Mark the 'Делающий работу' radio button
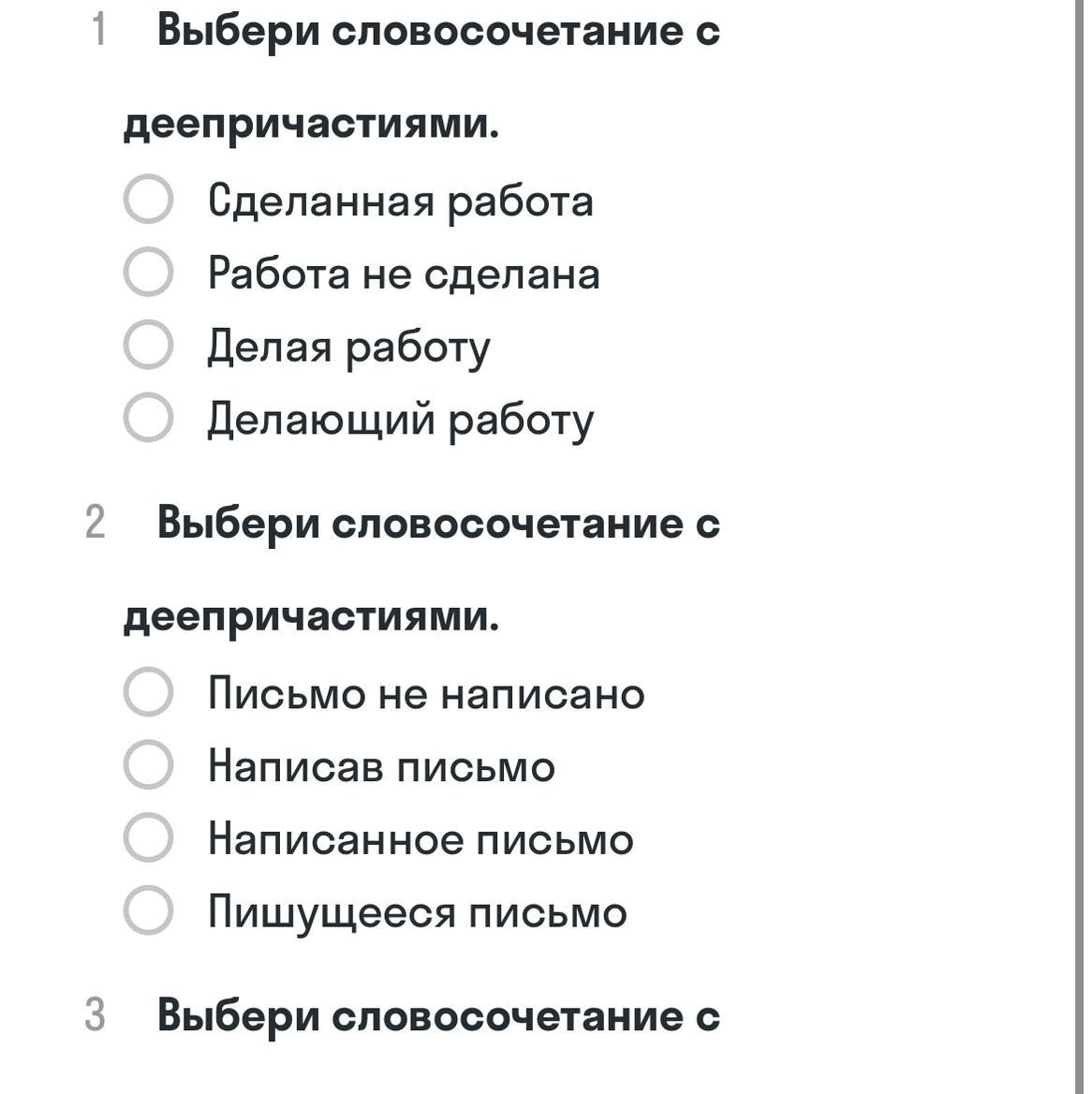The height and width of the screenshot is (1094, 1092). click(x=148, y=418)
